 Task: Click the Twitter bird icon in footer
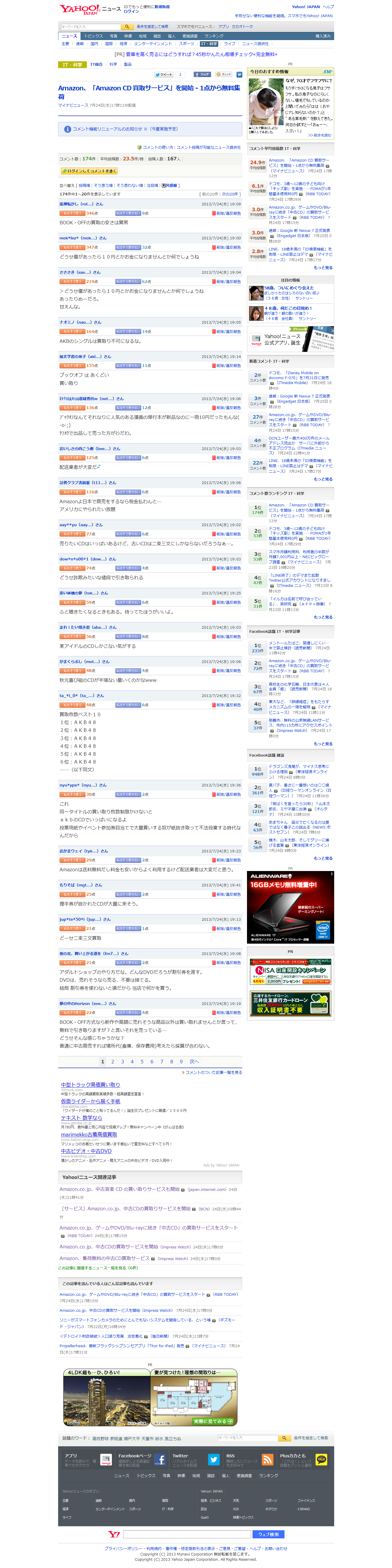click(214, 1460)
